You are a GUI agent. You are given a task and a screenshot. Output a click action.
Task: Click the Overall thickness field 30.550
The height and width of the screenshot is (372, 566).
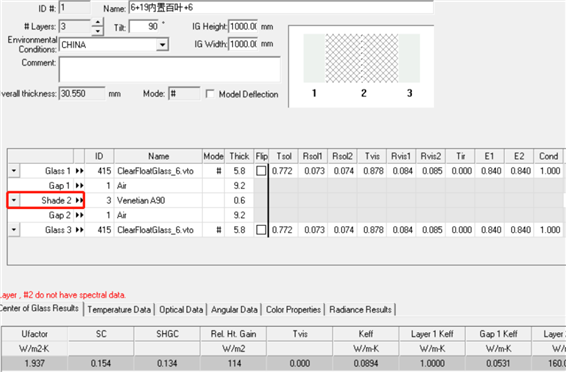click(82, 94)
